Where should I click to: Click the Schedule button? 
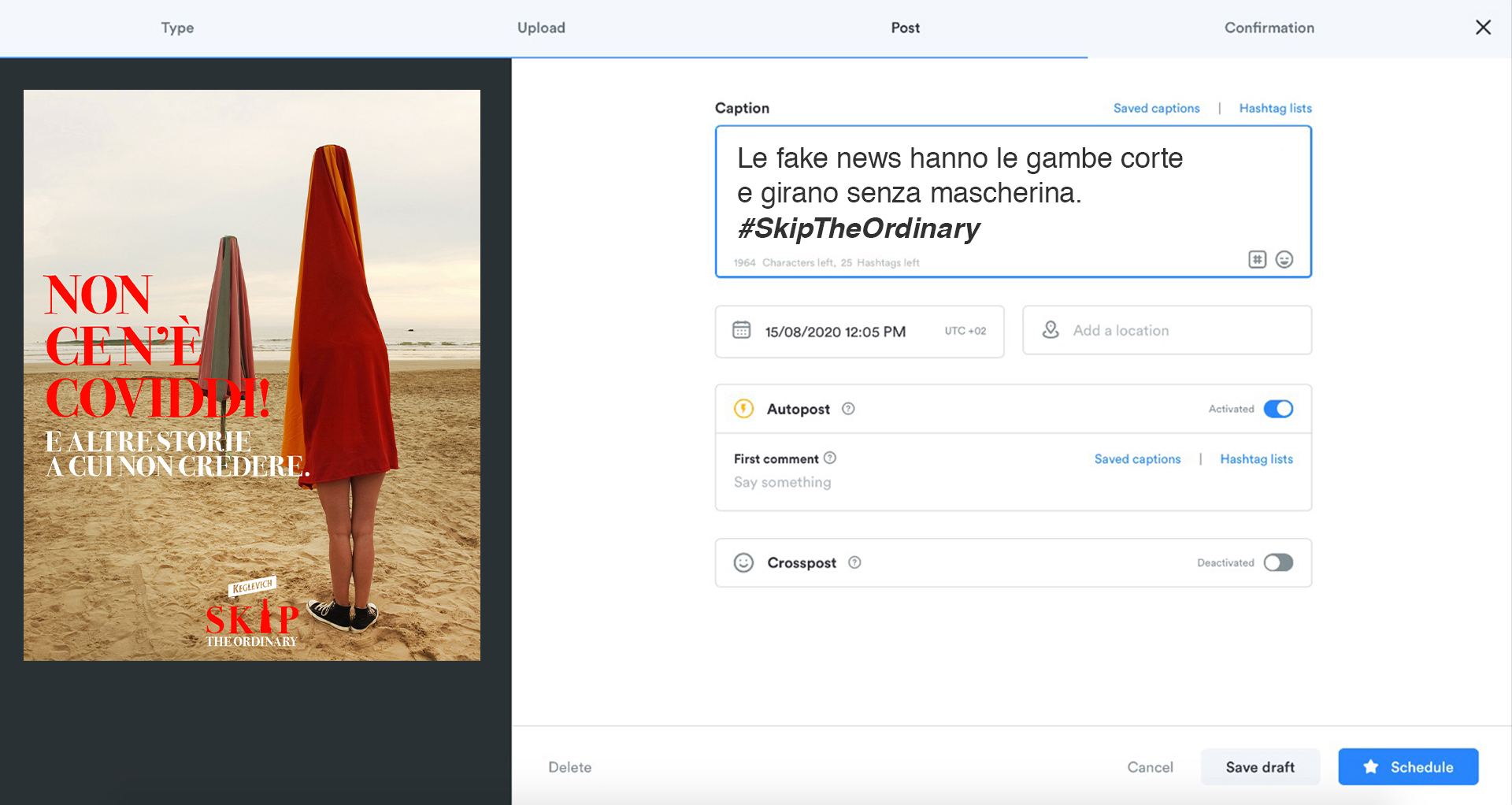(1408, 766)
